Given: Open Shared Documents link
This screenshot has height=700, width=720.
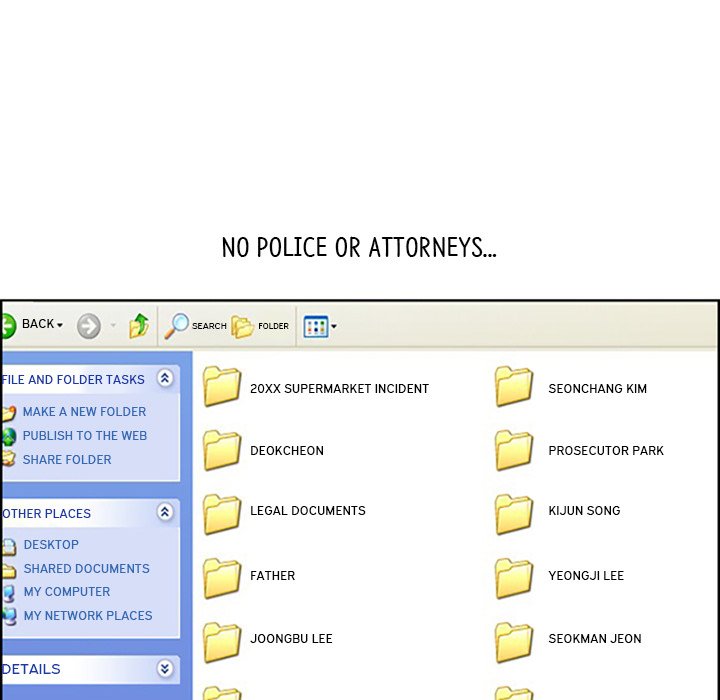Looking at the screenshot, I should coord(87,568).
